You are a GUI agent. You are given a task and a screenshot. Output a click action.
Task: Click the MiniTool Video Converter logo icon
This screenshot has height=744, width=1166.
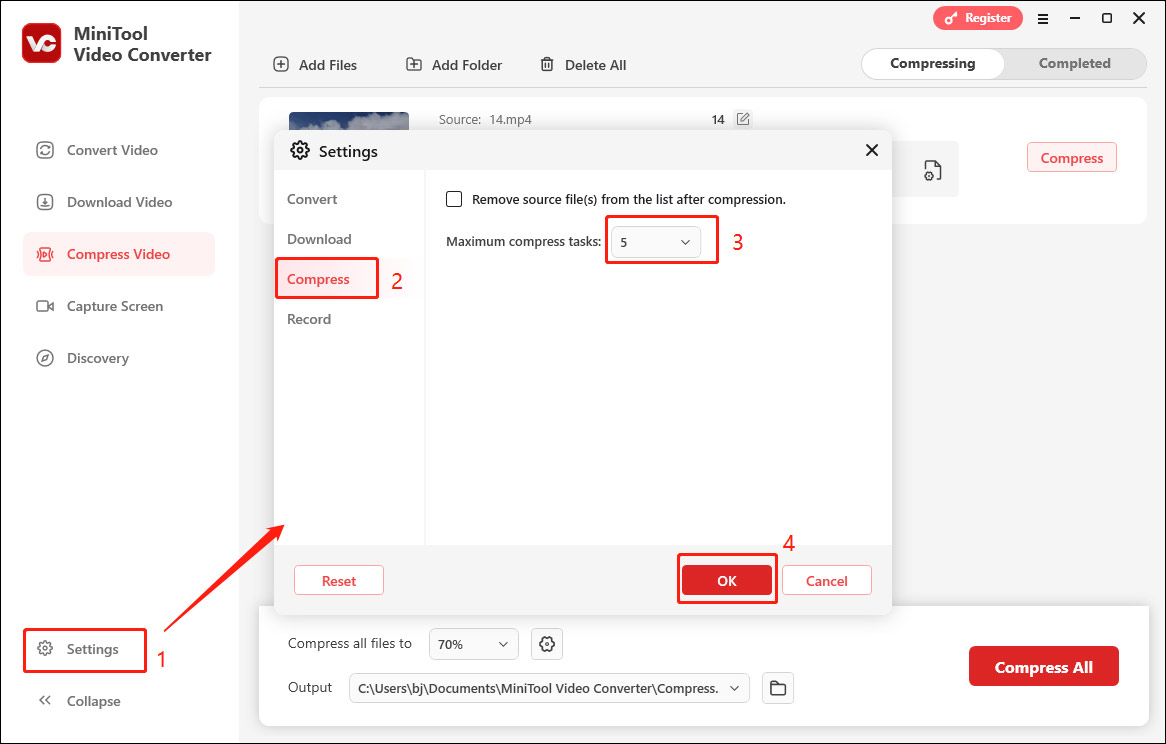42,43
